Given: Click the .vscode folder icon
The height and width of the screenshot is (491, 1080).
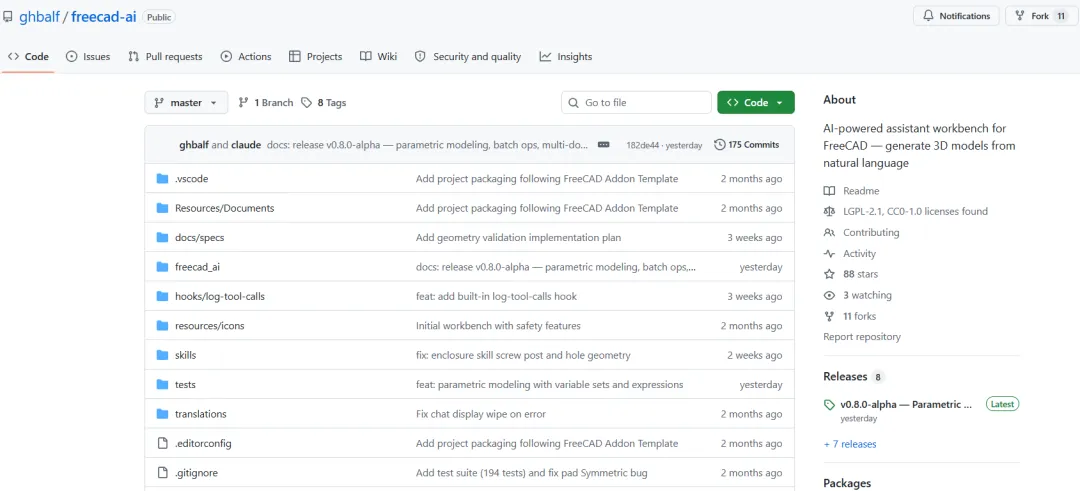Looking at the screenshot, I should (163, 179).
